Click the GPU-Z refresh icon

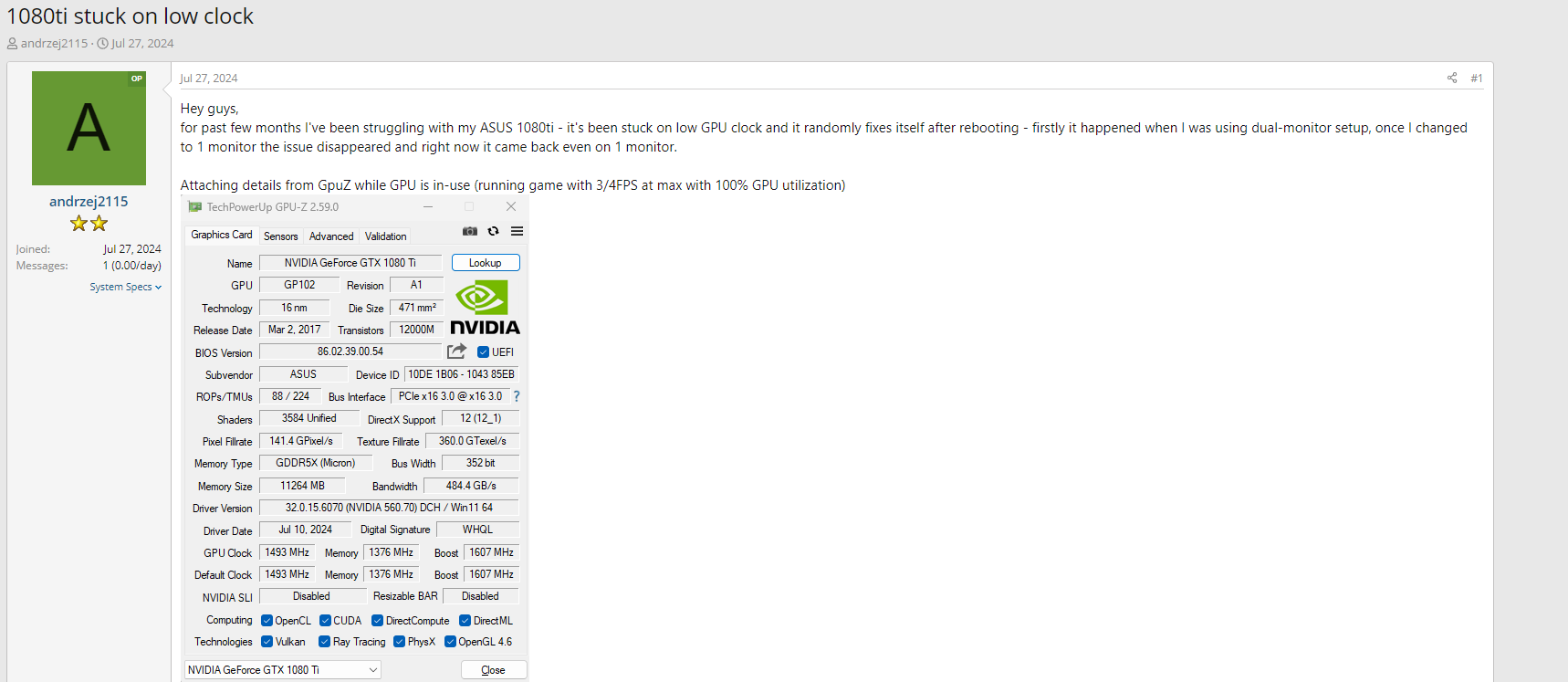(x=493, y=231)
